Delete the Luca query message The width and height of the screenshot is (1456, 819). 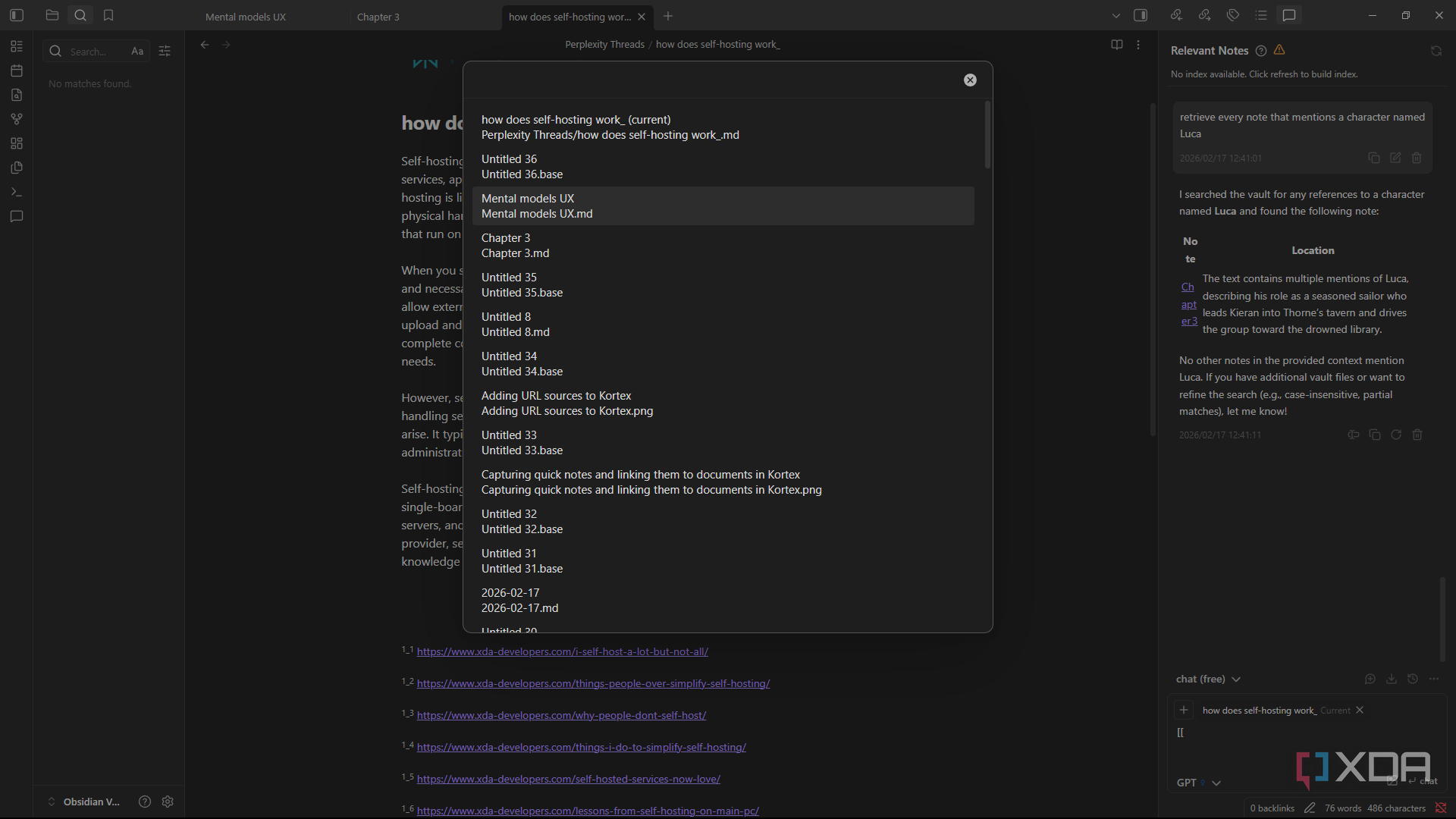1417,158
